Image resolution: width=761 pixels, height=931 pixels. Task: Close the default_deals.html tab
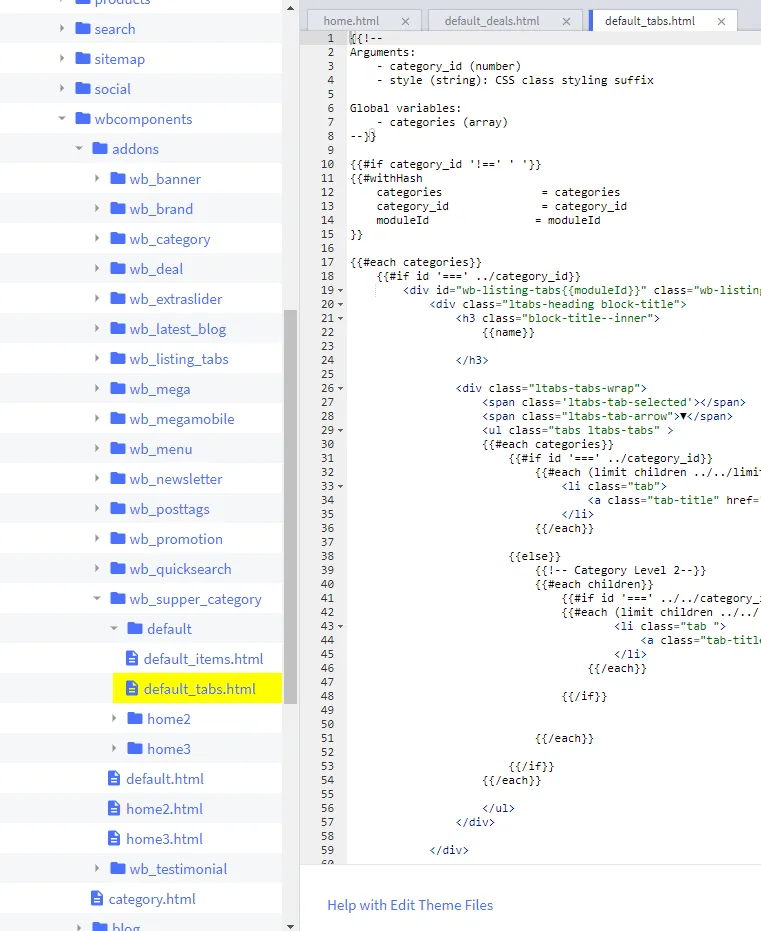(x=567, y=21)
